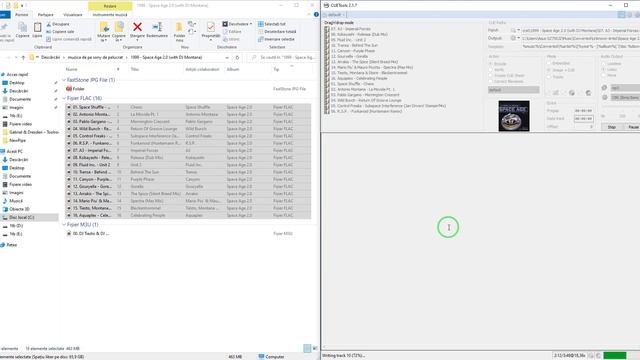Switch to Partajare ribbon tab
Image resolution: width=640 pixels, height=360 pixels.
[x=45, y=15]
